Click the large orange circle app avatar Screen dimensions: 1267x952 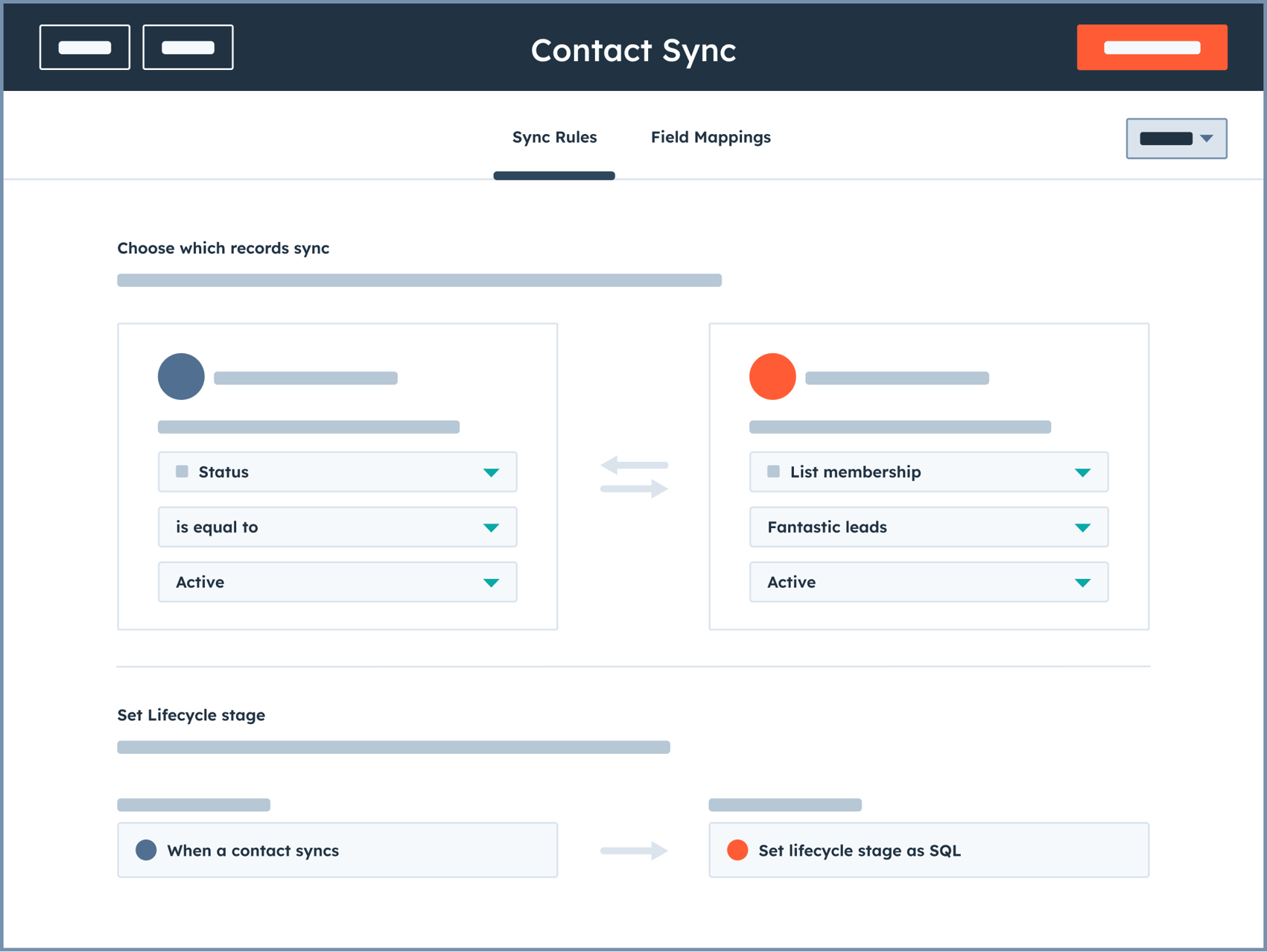pos(772,376)
